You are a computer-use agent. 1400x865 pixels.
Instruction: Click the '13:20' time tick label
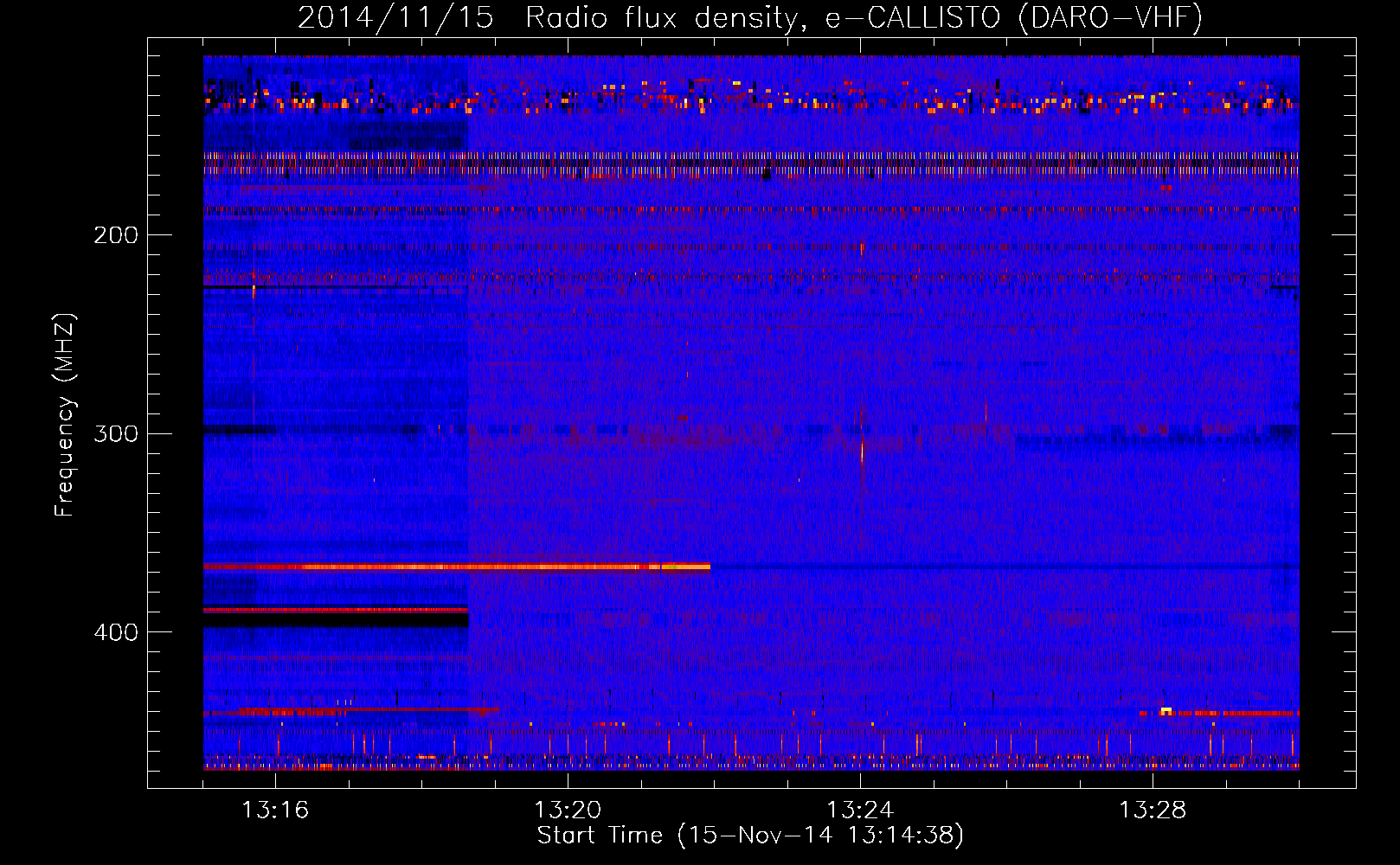568,811
